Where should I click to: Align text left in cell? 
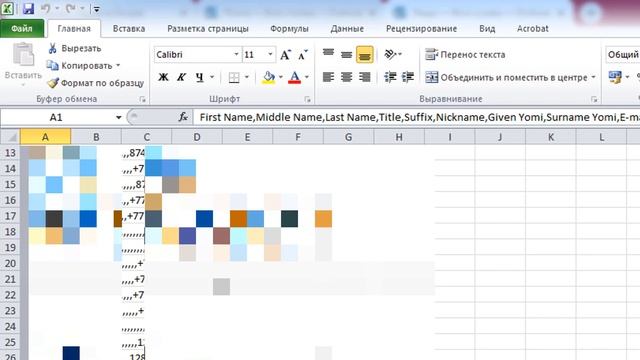(329, 77)
